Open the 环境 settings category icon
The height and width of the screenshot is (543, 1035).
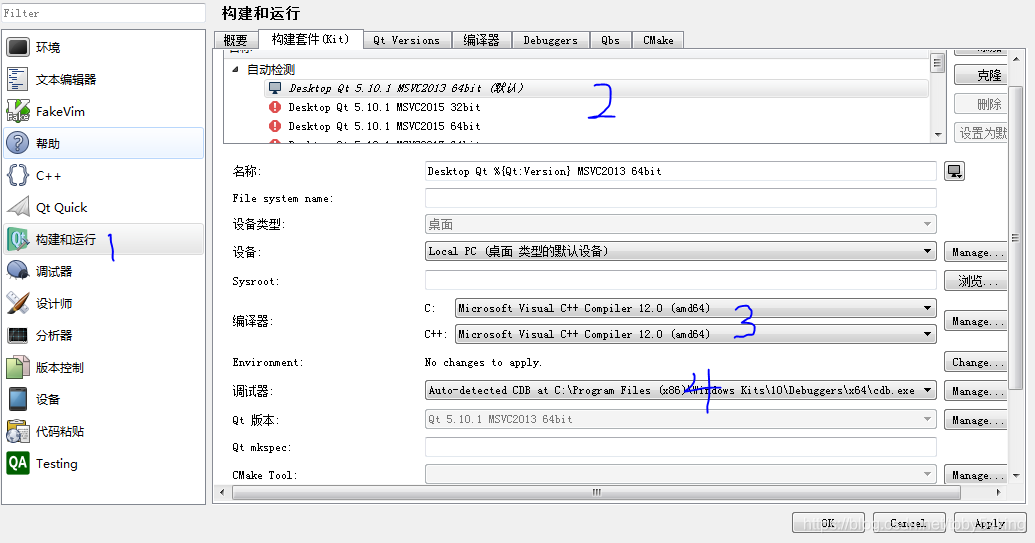[18, 47]
